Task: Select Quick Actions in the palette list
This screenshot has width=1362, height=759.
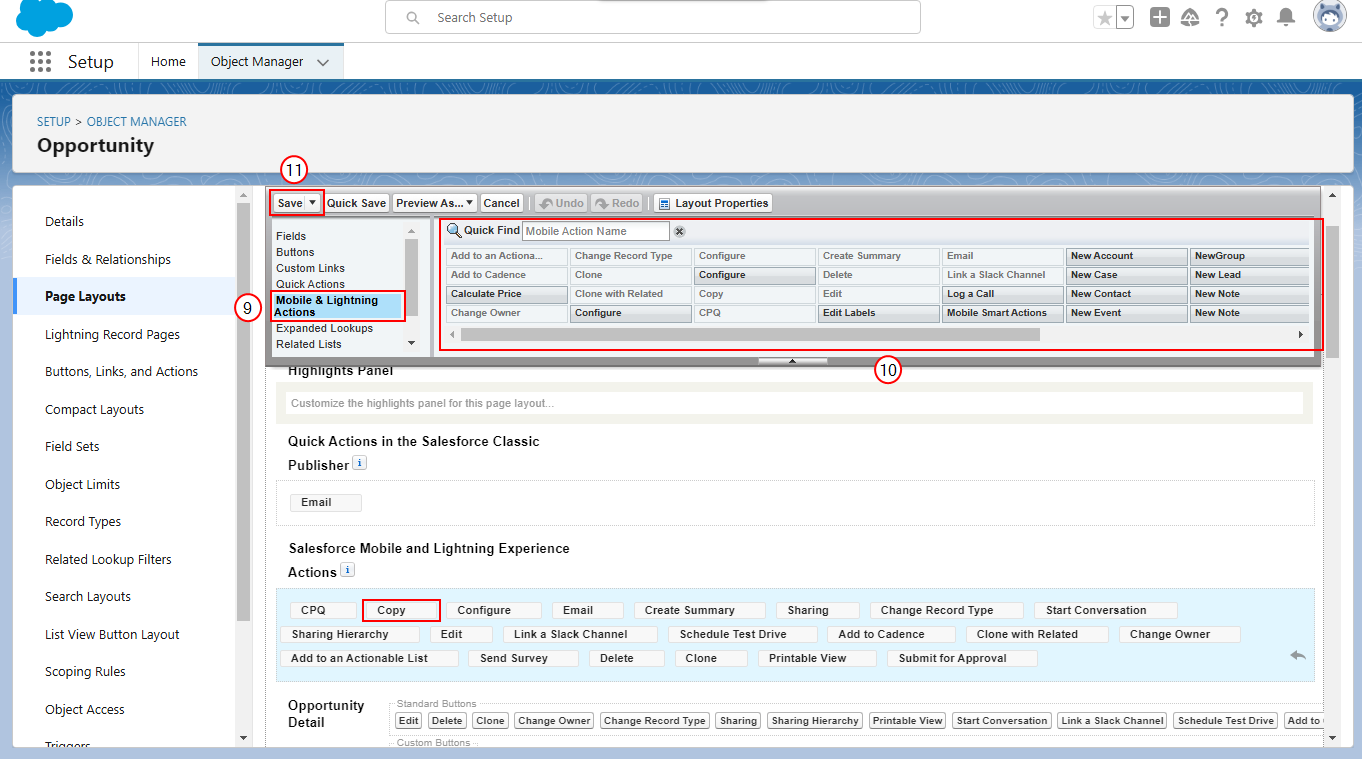Action: (310, 284)
